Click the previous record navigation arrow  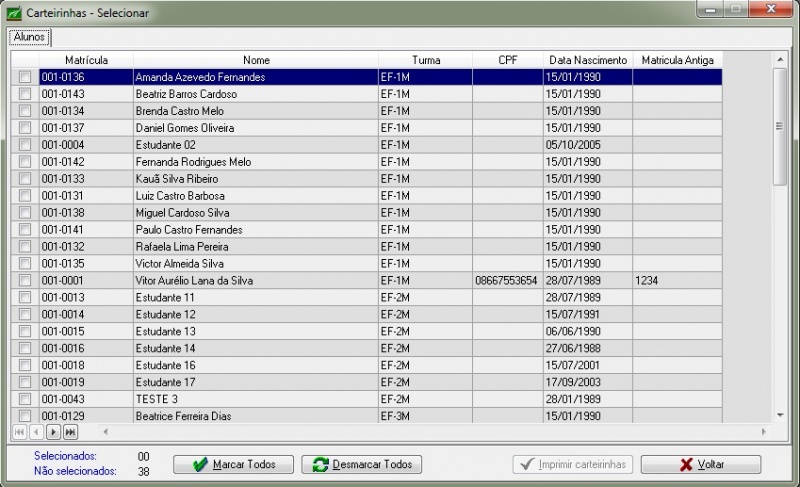36,432
